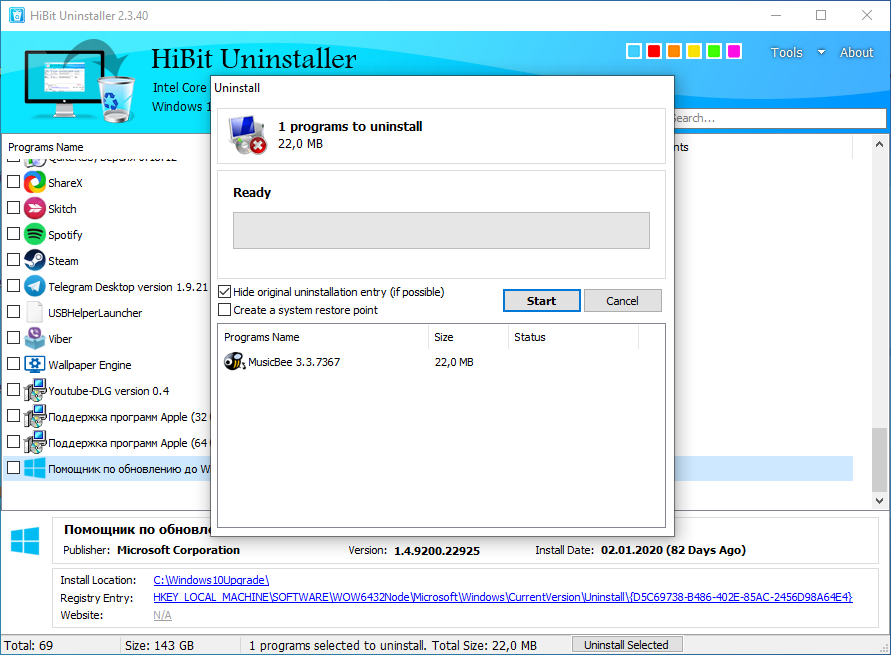Image resolution: width=891 pixels, height=655 pixels.
Task: Click the Size column header in dialog
Action: (444, 337)
